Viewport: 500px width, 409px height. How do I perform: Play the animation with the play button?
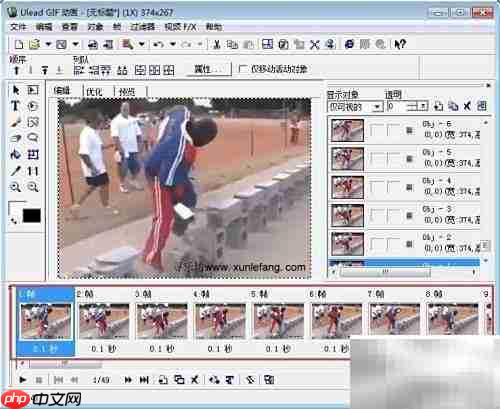click(x=23, y=379)
